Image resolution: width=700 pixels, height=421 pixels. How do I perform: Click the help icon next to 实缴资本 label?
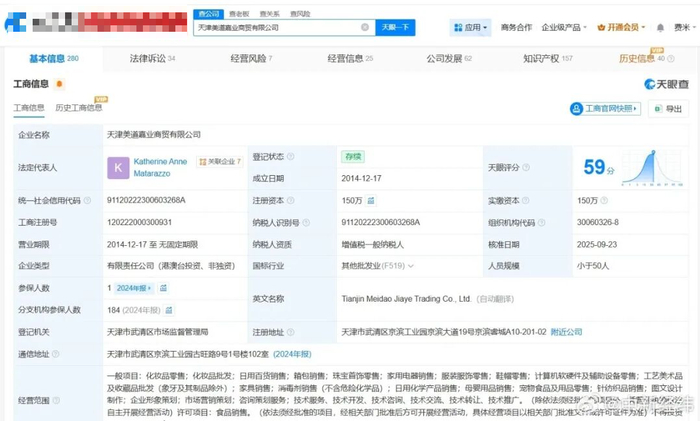525,200
